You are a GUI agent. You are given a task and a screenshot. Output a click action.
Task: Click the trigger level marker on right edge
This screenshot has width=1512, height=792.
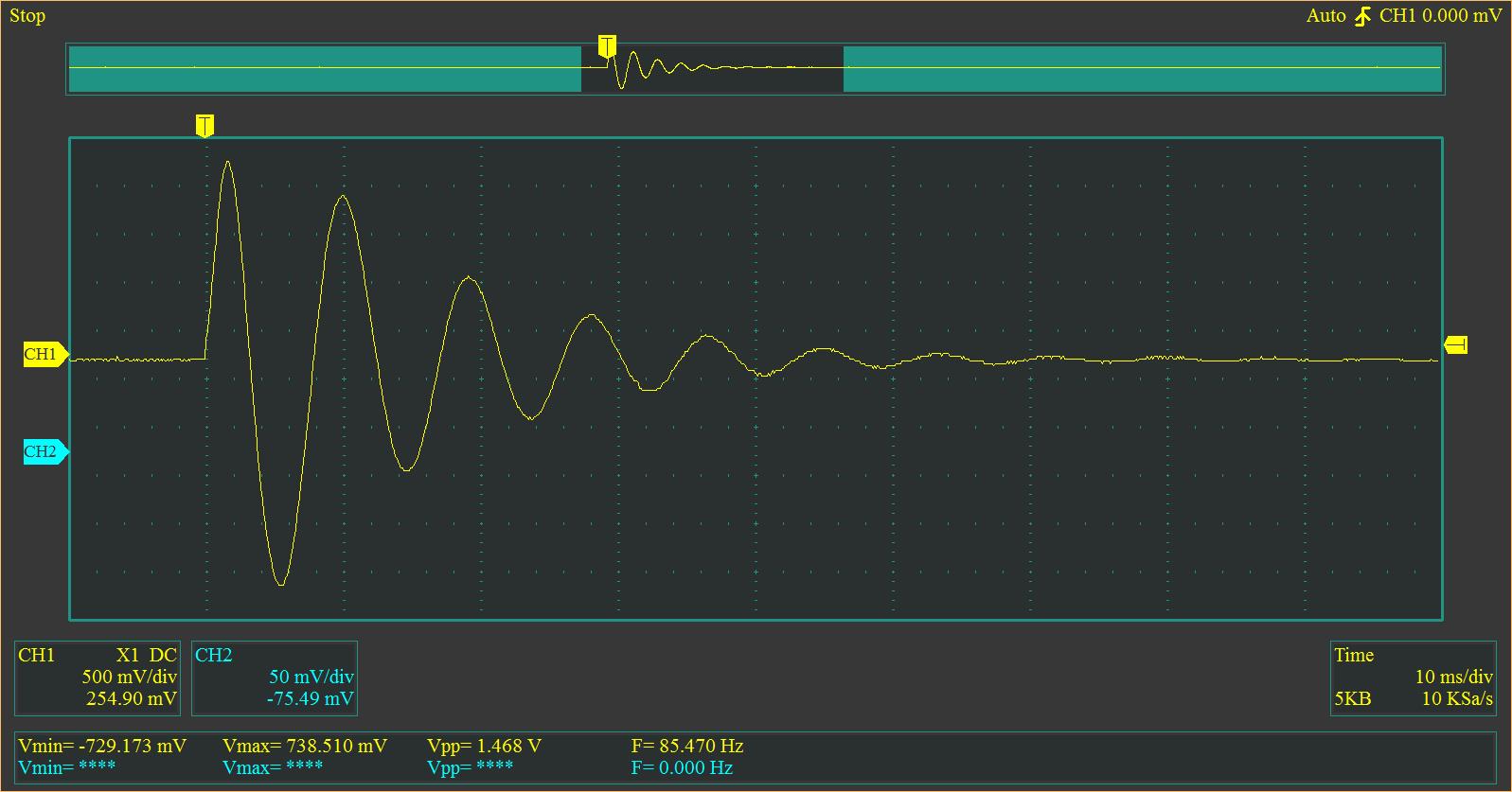point(1456,344)
